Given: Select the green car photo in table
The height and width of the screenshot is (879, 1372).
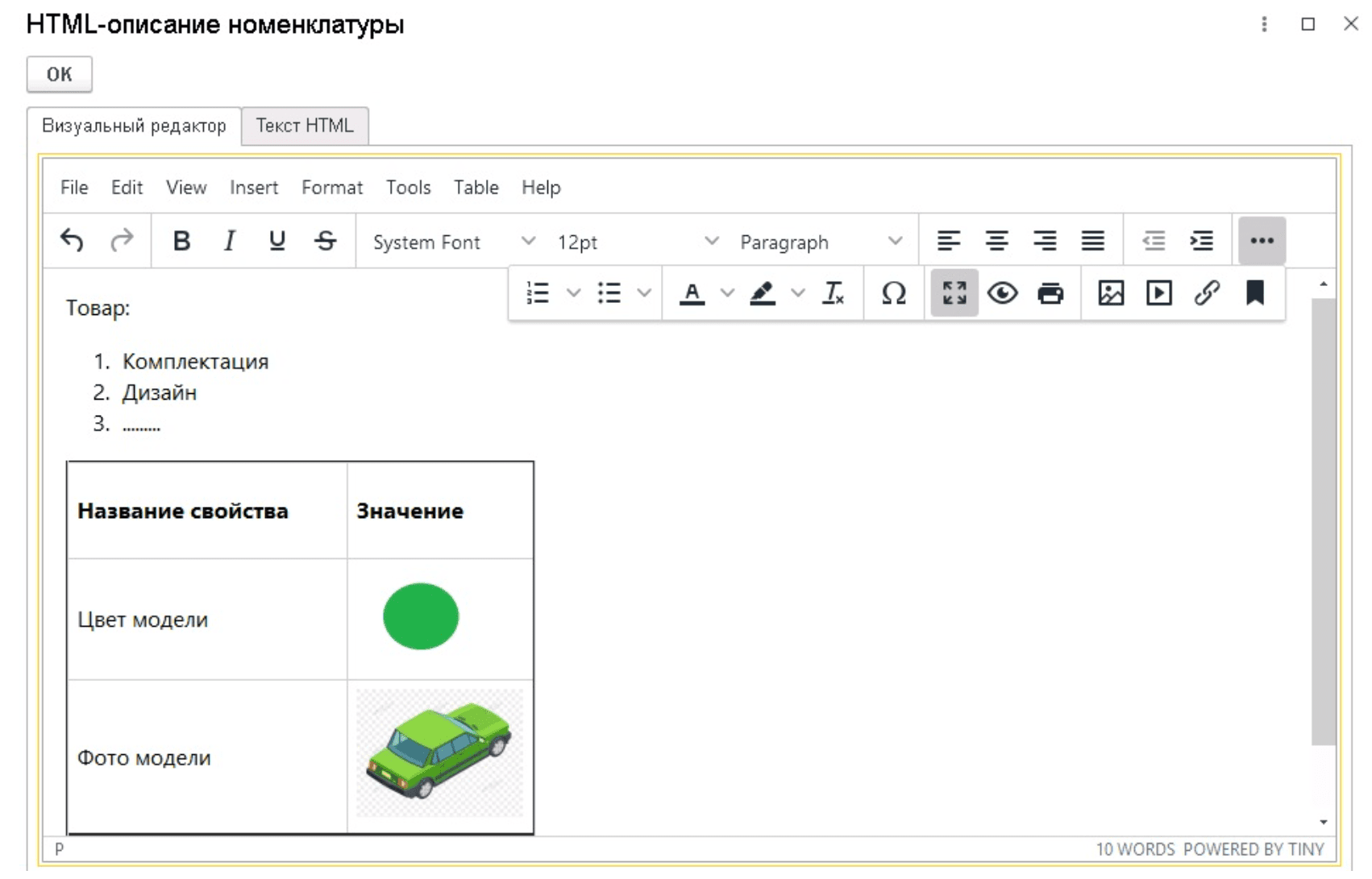Looking at the screenshot, I should 439,753.
